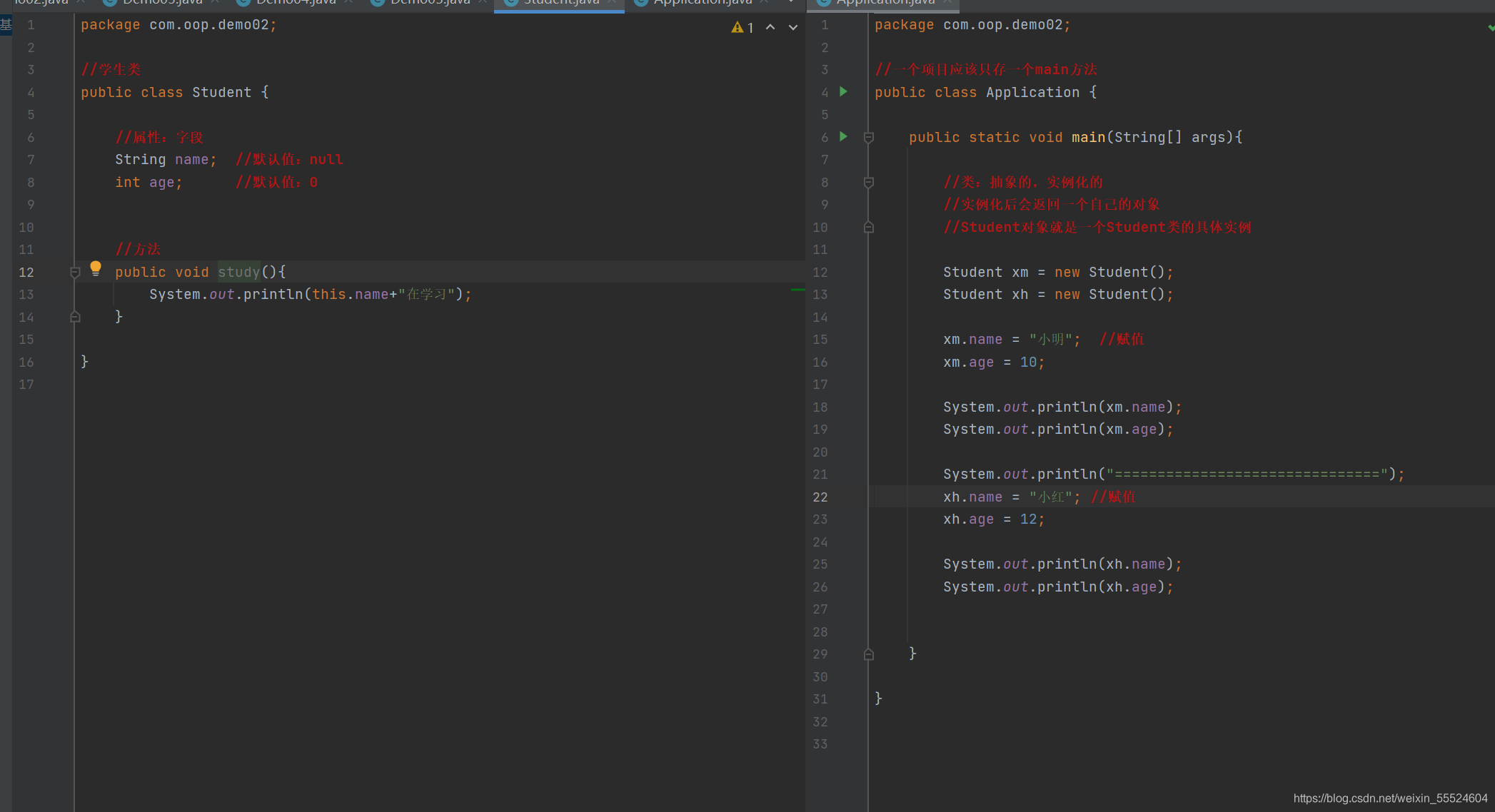This screenshot has width=1495, height=812.
Task: Click the warning indicator in Student.java
Action: point(742,27)
